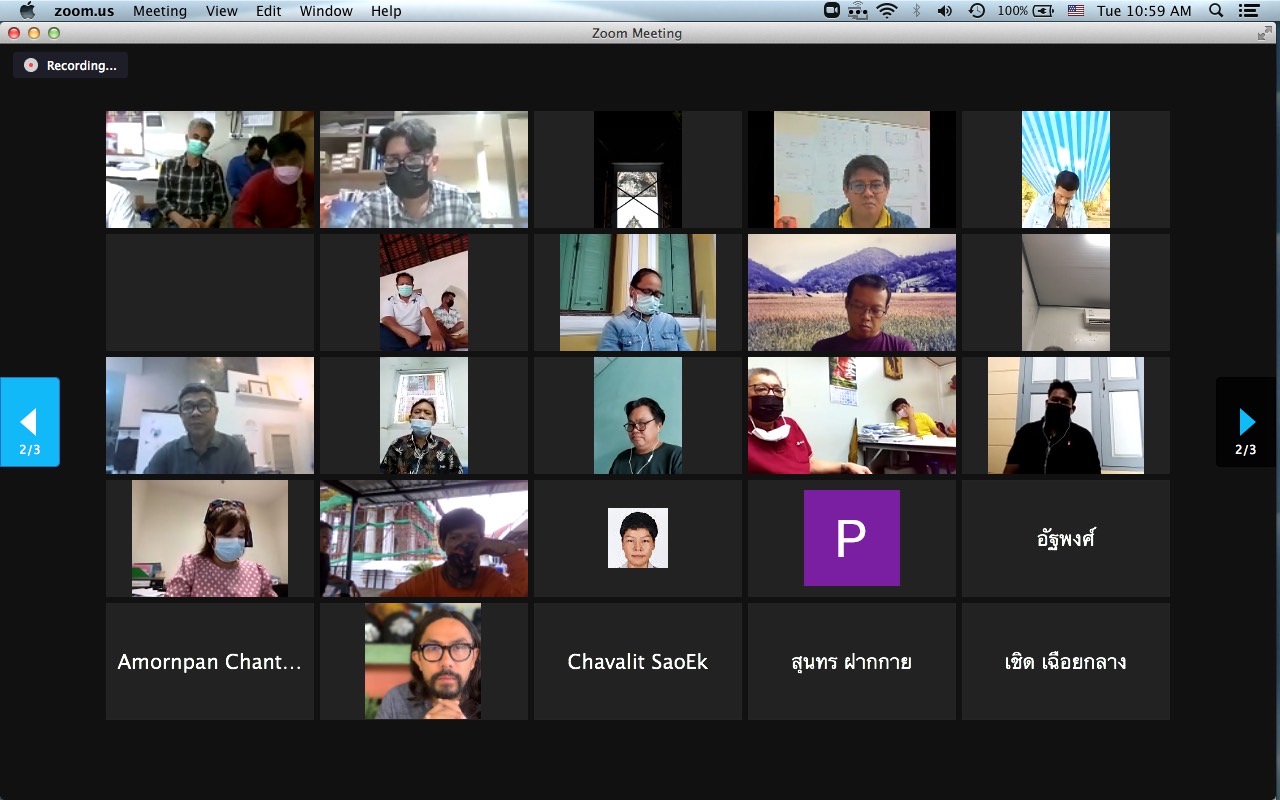
Task: Open Spotlight search magnifier
Action: click(x=1216, y=11)
